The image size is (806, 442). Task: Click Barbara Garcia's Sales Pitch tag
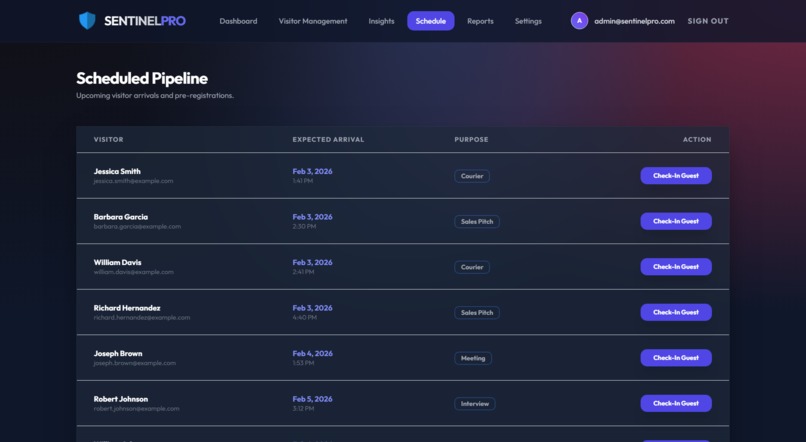(x=477, y=222)
